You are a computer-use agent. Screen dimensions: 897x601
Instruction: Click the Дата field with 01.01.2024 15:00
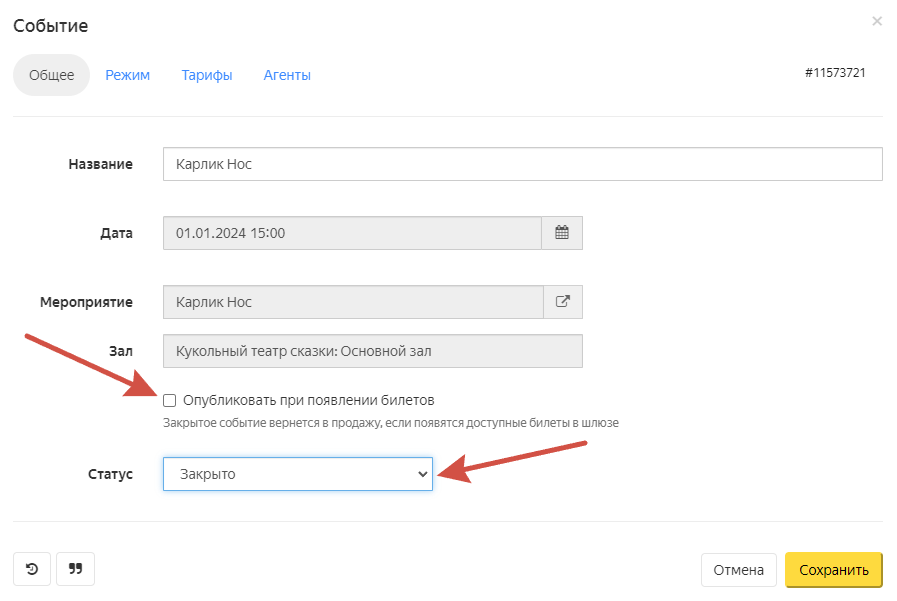(x=352, y=233)
